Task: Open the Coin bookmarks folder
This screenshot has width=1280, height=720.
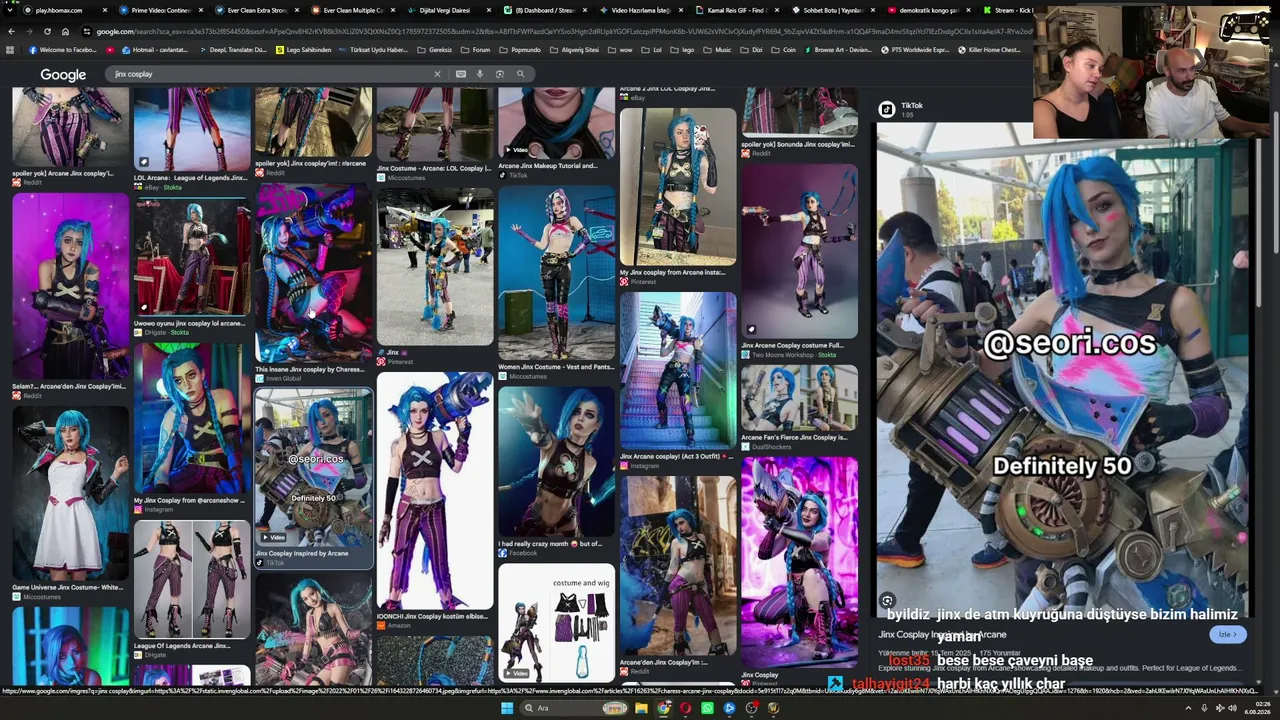Action: click(785, 49)
